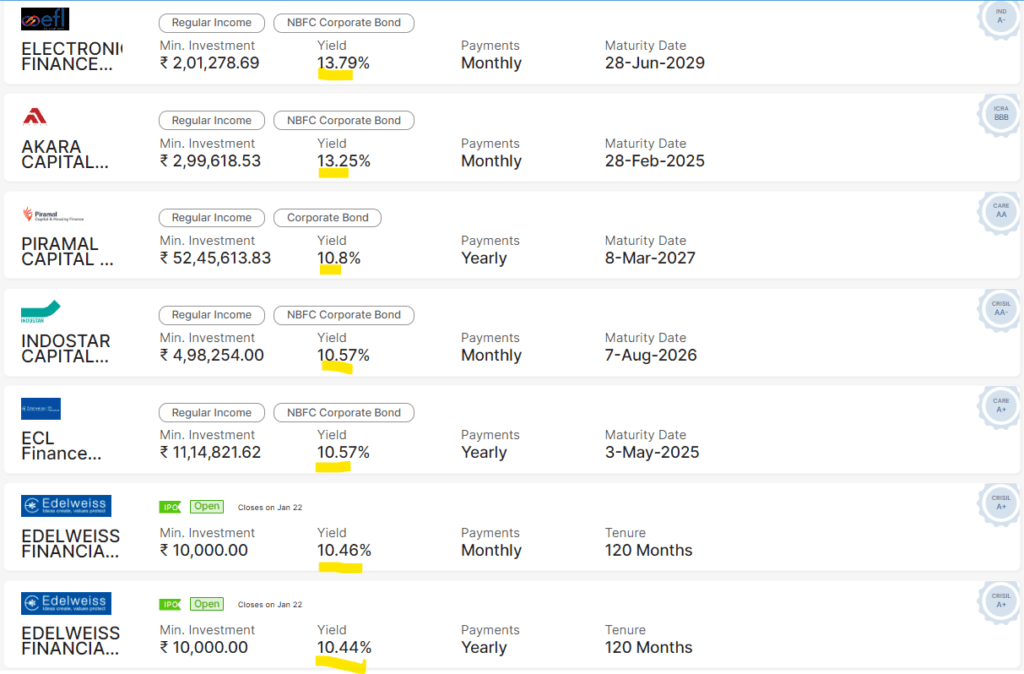Click NBFC Corporate Bond tag on Akara Capital
The image size is (1024, 674).
click(344, 120)
